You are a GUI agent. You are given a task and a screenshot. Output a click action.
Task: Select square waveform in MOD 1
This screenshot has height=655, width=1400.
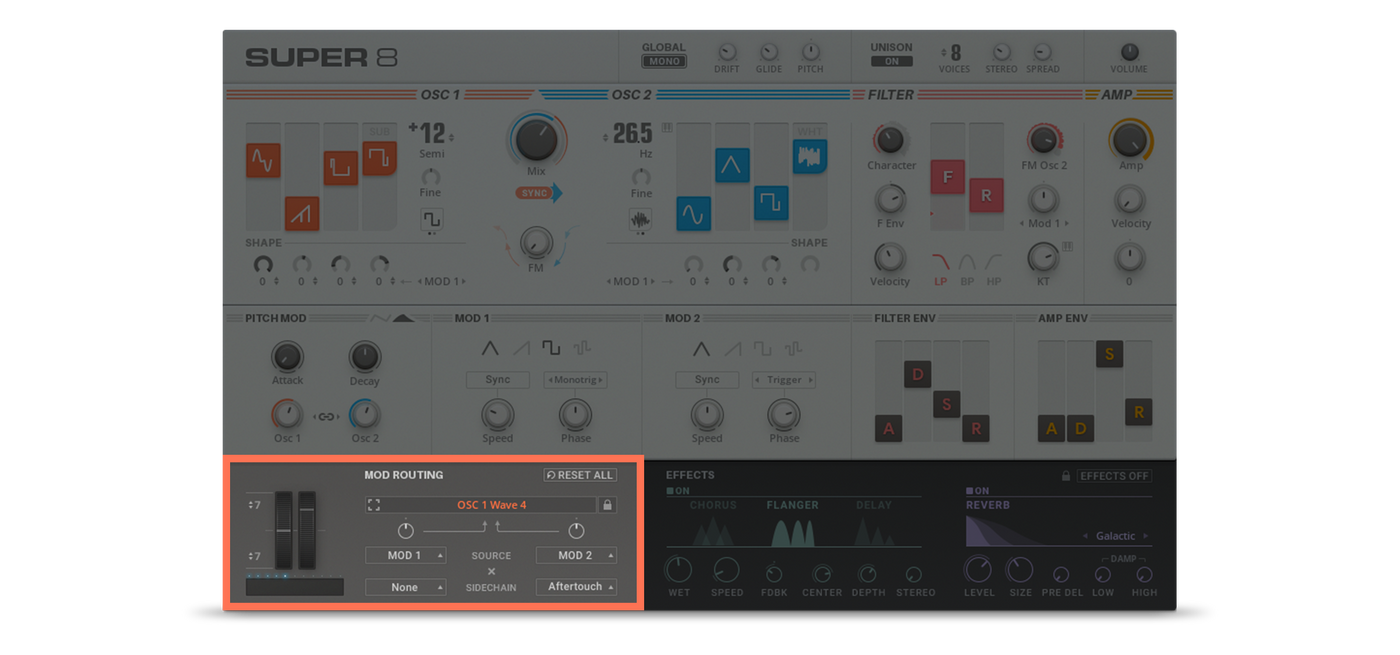coord(551,349)
